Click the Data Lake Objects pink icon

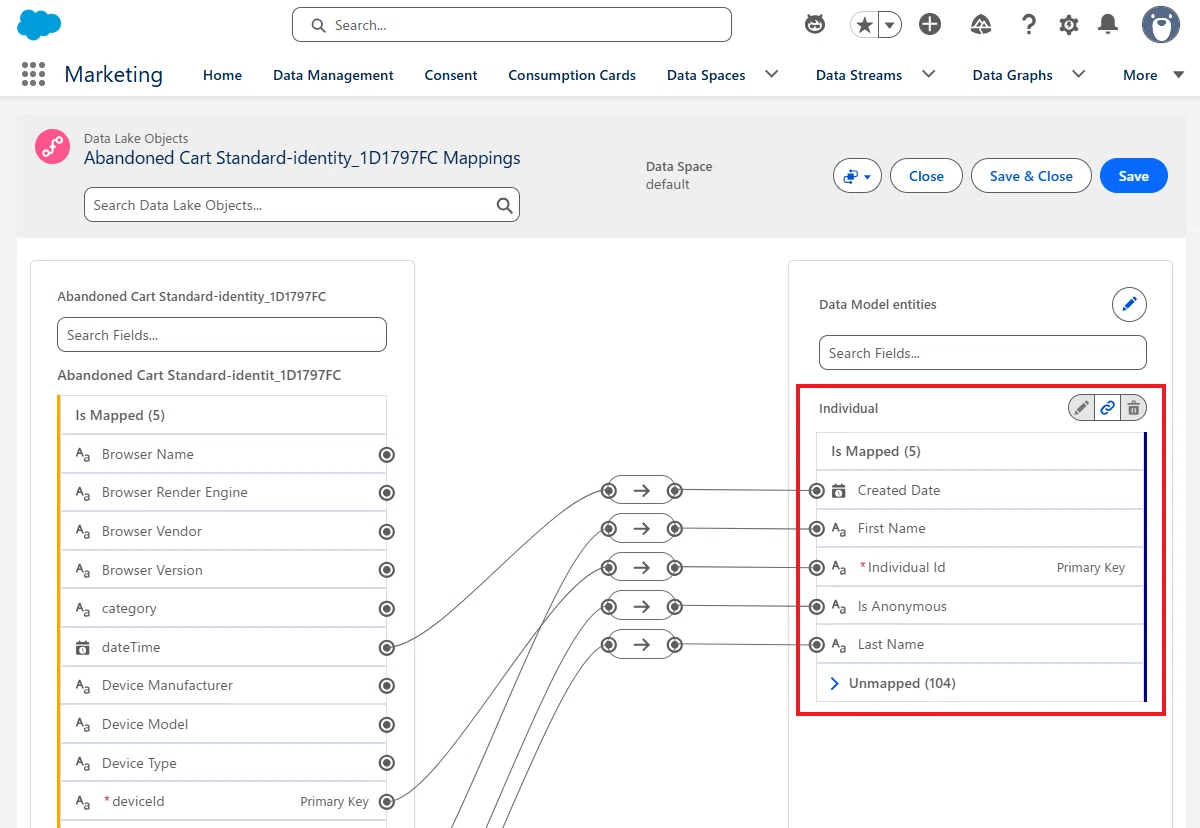52,147
